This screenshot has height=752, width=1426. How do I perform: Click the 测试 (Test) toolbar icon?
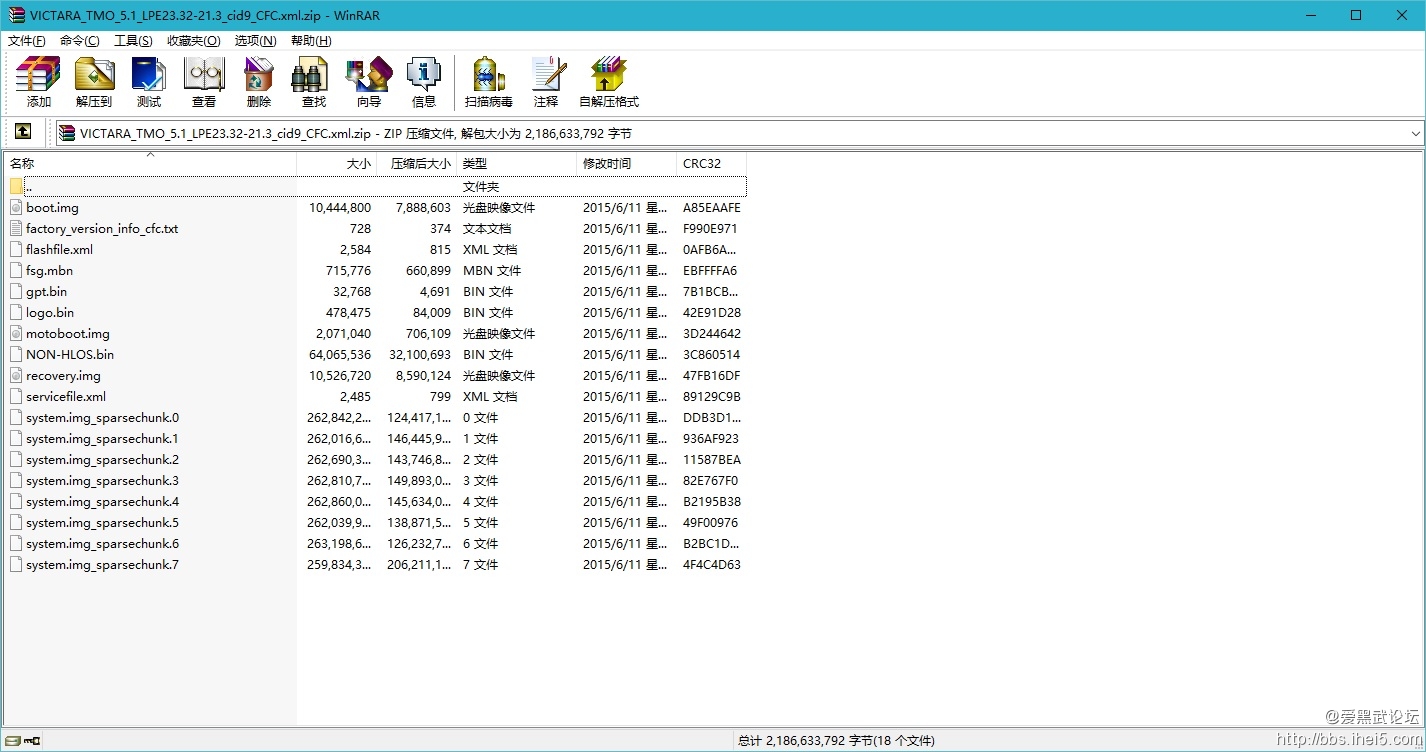pyautogui.click(x=149, y=74)
